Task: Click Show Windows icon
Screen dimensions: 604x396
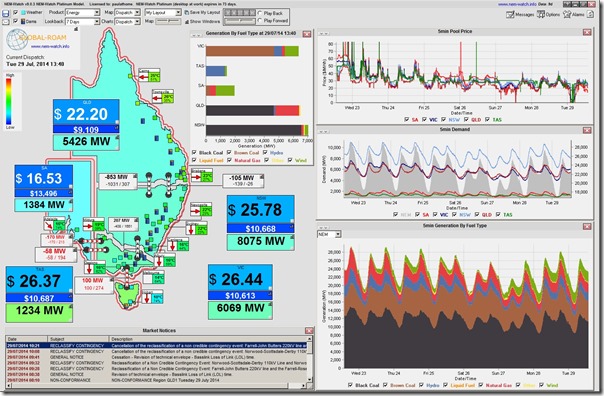Action: tap(186, 22)
